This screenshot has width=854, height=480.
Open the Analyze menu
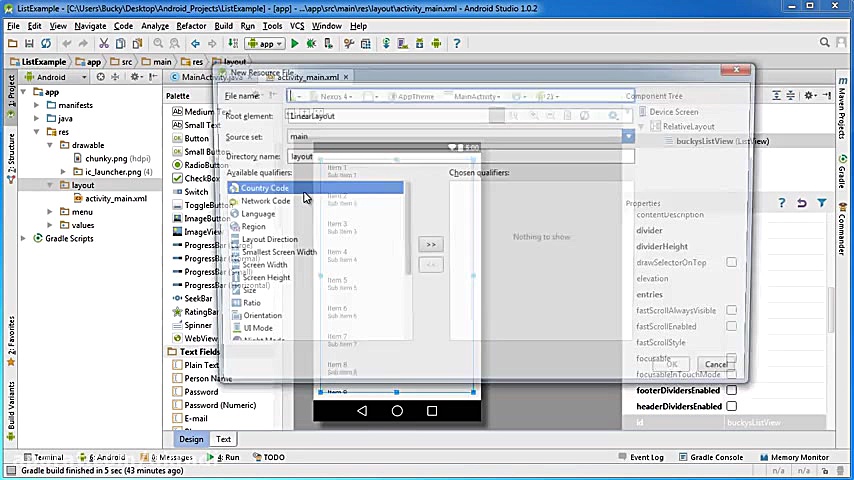[155, 26]
